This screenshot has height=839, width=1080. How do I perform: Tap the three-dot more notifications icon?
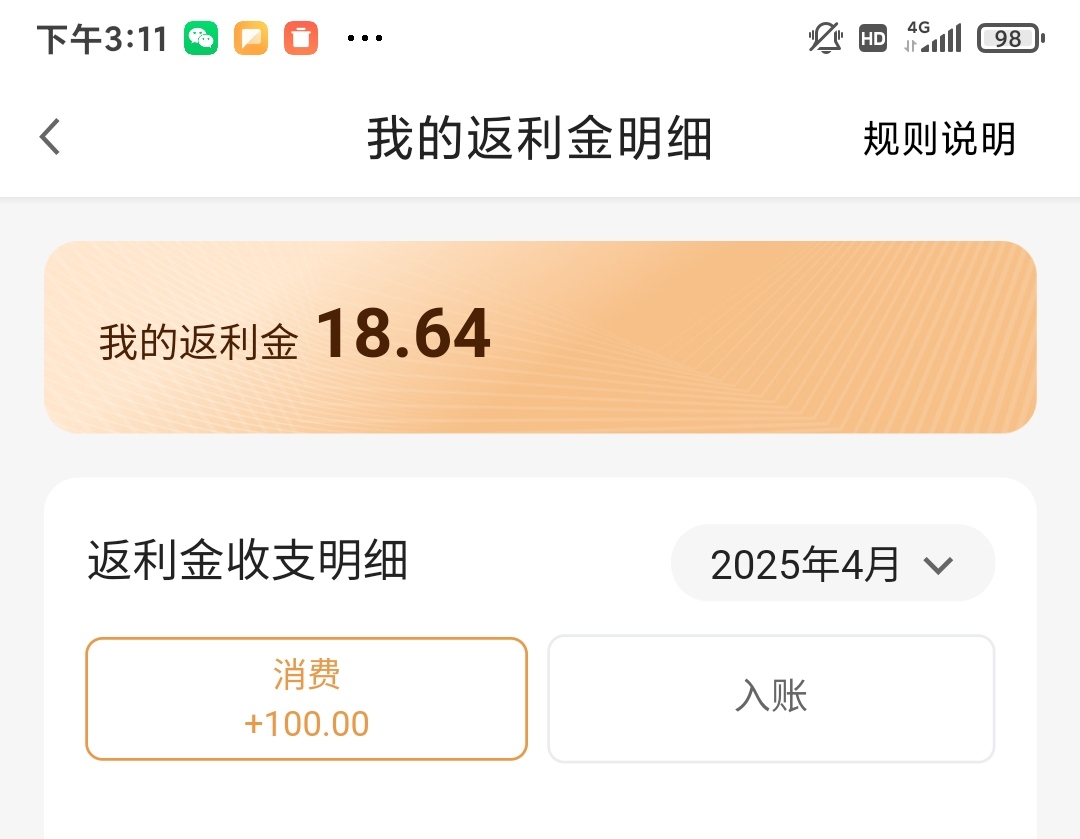[x=365, y=38]
